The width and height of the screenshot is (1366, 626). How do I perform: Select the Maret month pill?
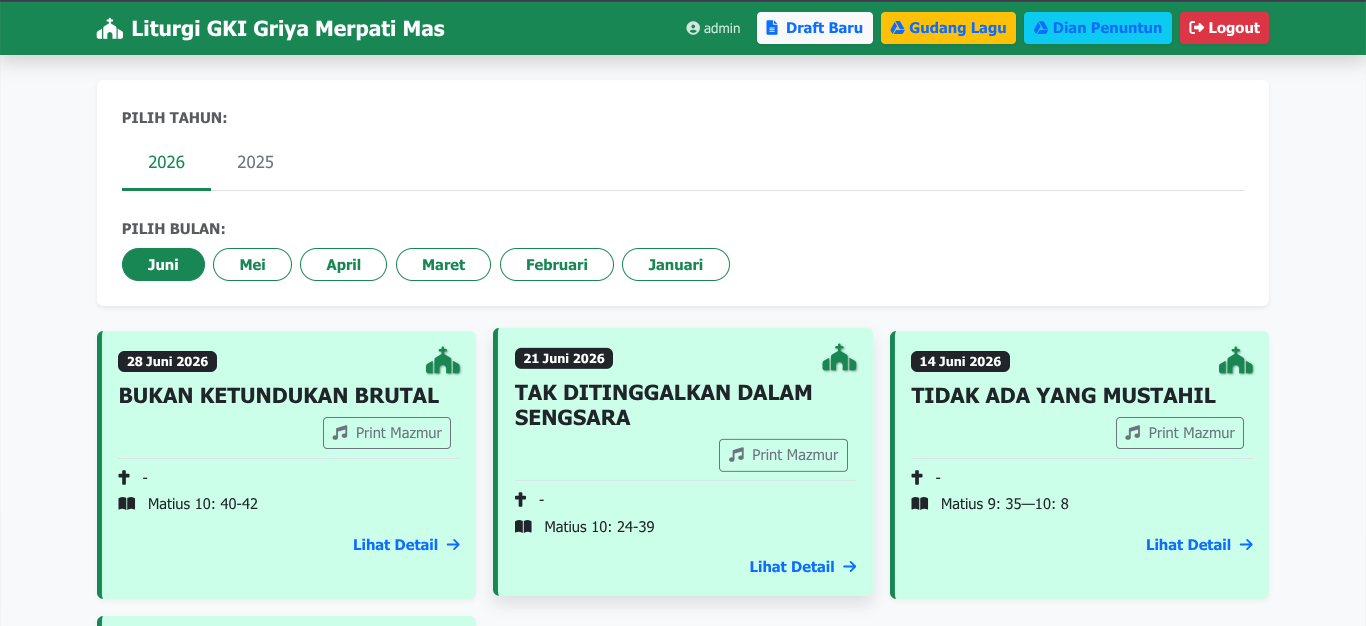443,265
